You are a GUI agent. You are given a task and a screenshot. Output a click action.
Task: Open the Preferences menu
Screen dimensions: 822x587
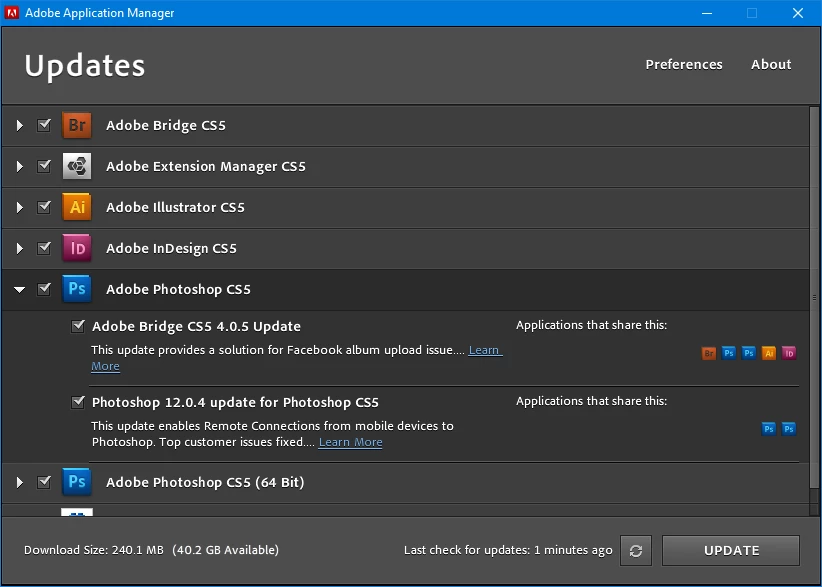point(684,64)
